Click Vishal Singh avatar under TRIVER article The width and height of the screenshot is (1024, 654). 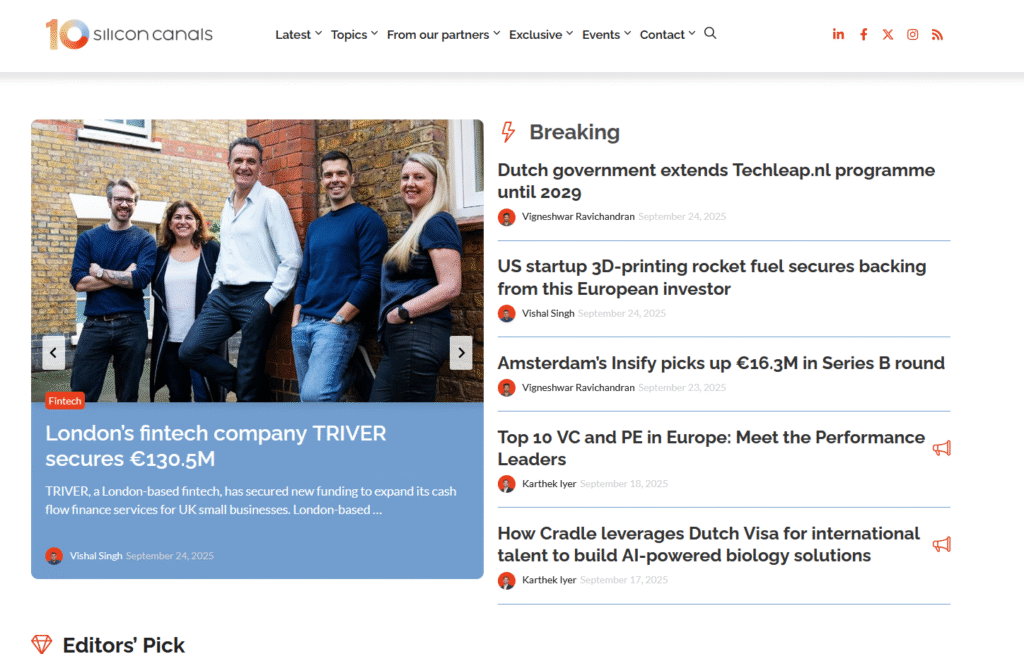tap(54, 556)
